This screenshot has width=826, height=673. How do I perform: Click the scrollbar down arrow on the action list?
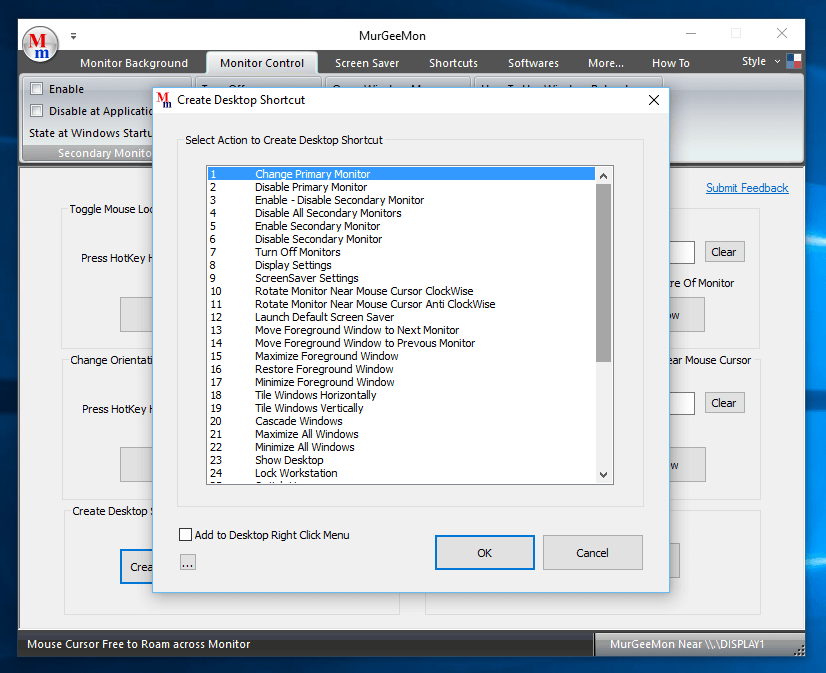coord(604,477)
